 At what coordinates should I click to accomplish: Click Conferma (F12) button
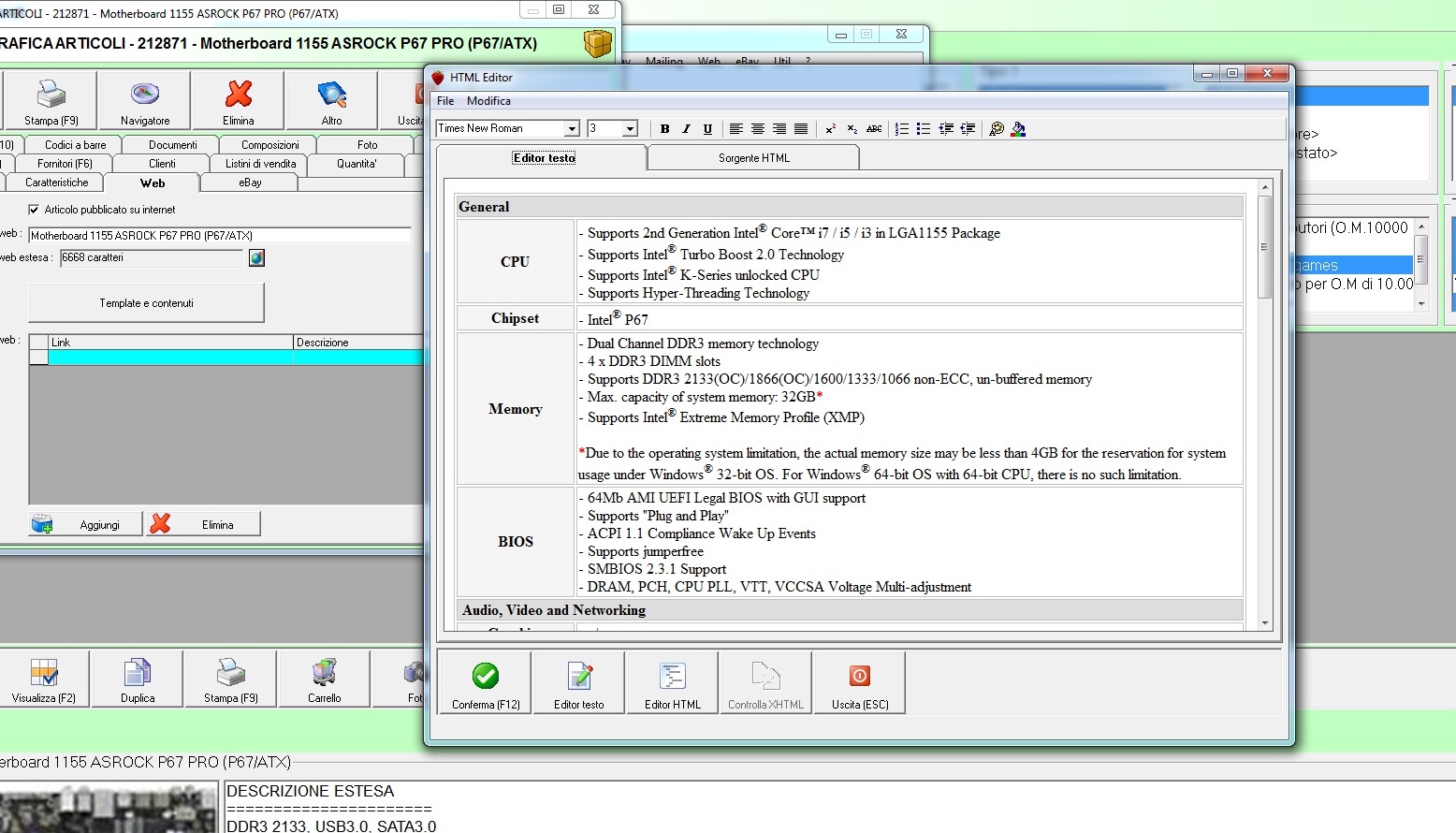pyautogui.click(x=486, y=683)
